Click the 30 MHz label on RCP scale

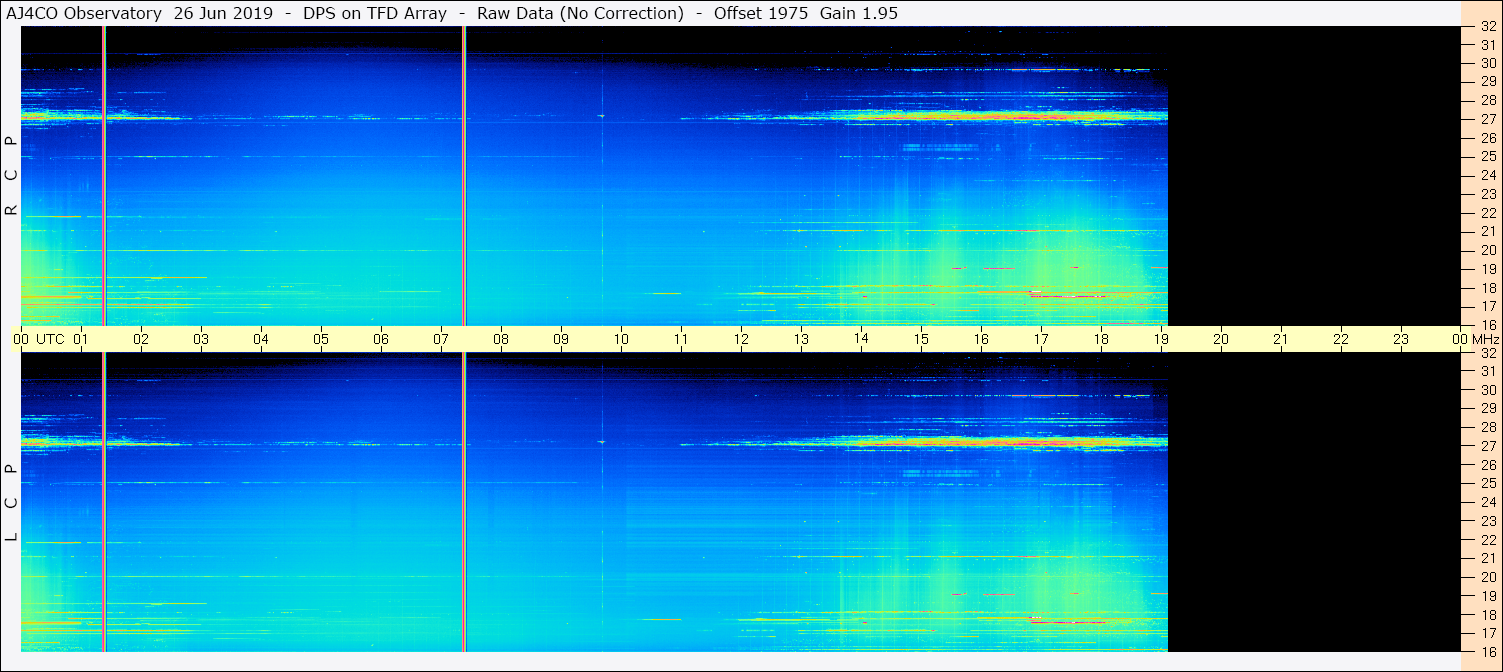[x=1488, y=63]
